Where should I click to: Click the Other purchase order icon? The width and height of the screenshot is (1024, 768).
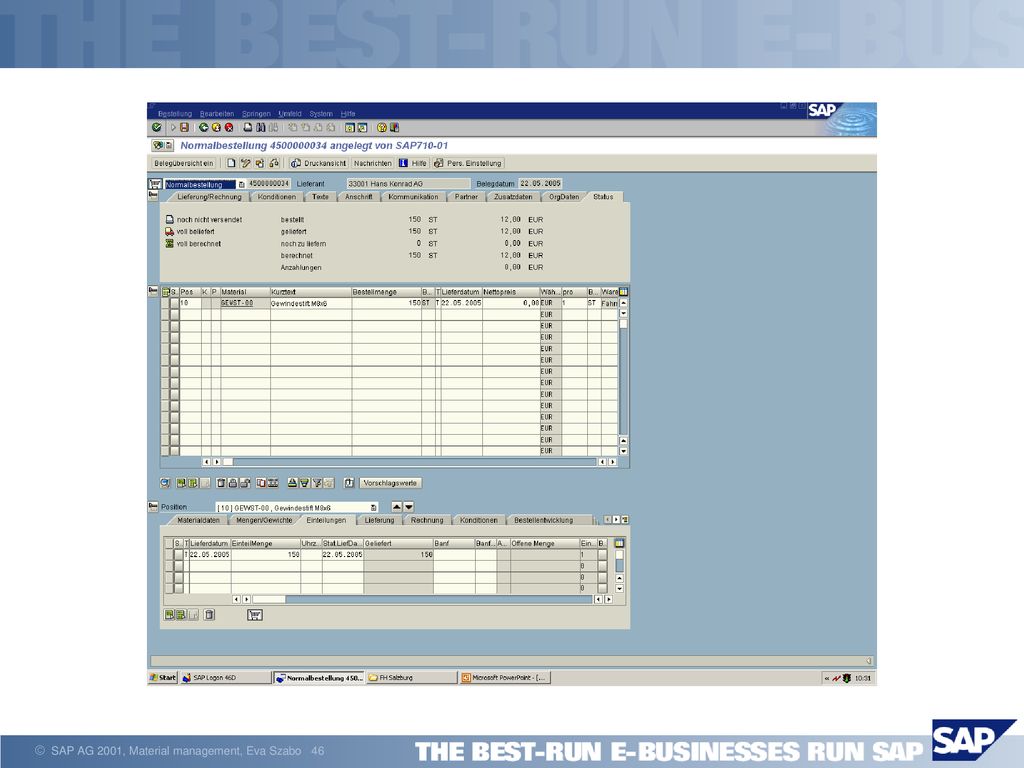260,163
